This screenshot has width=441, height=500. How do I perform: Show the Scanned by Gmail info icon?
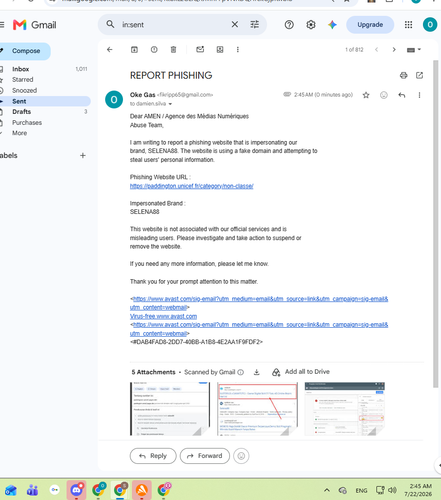[x=240, y=372]
